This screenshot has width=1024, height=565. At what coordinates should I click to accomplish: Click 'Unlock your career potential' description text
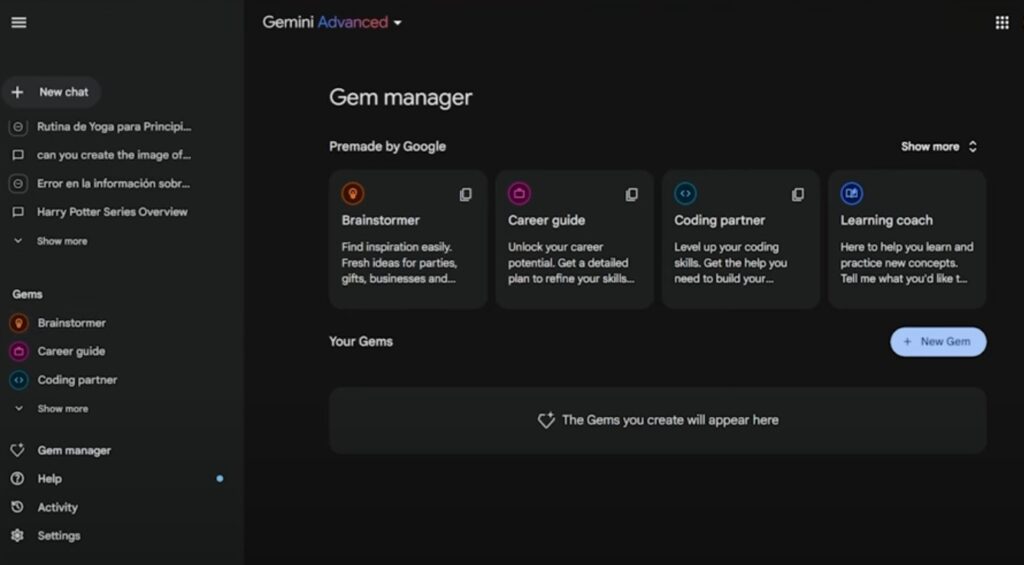[571, 263]
